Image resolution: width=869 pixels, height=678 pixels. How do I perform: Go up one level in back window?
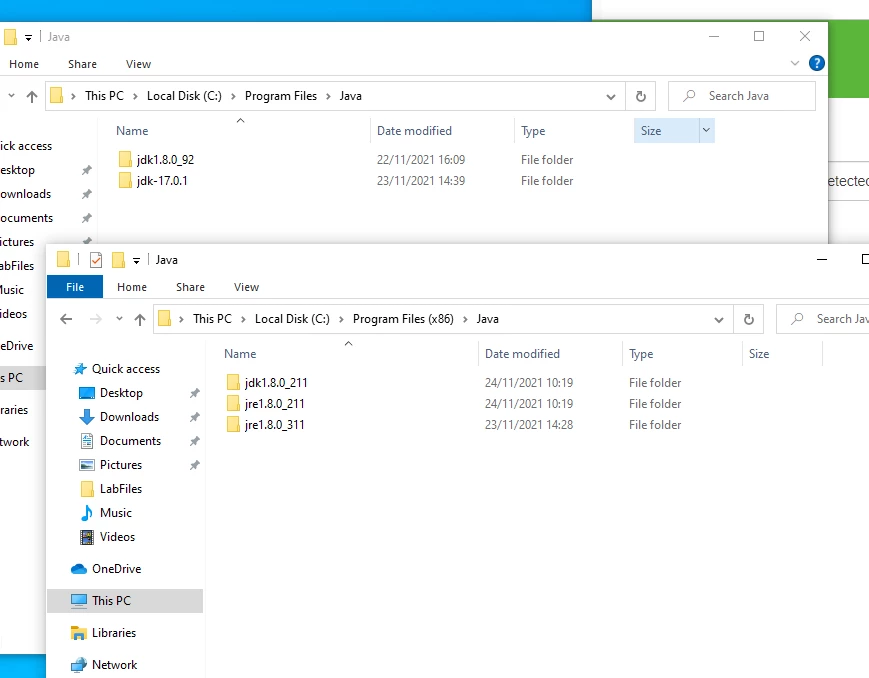(32, 96)
